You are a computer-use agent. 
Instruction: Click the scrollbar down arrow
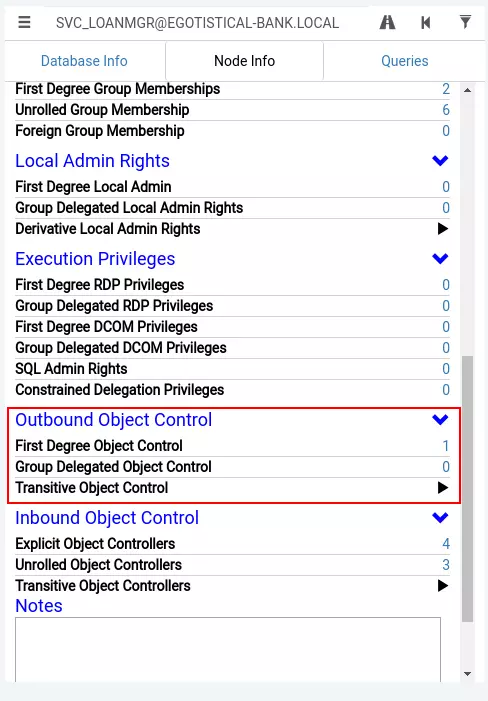click(x=467, y=674)
